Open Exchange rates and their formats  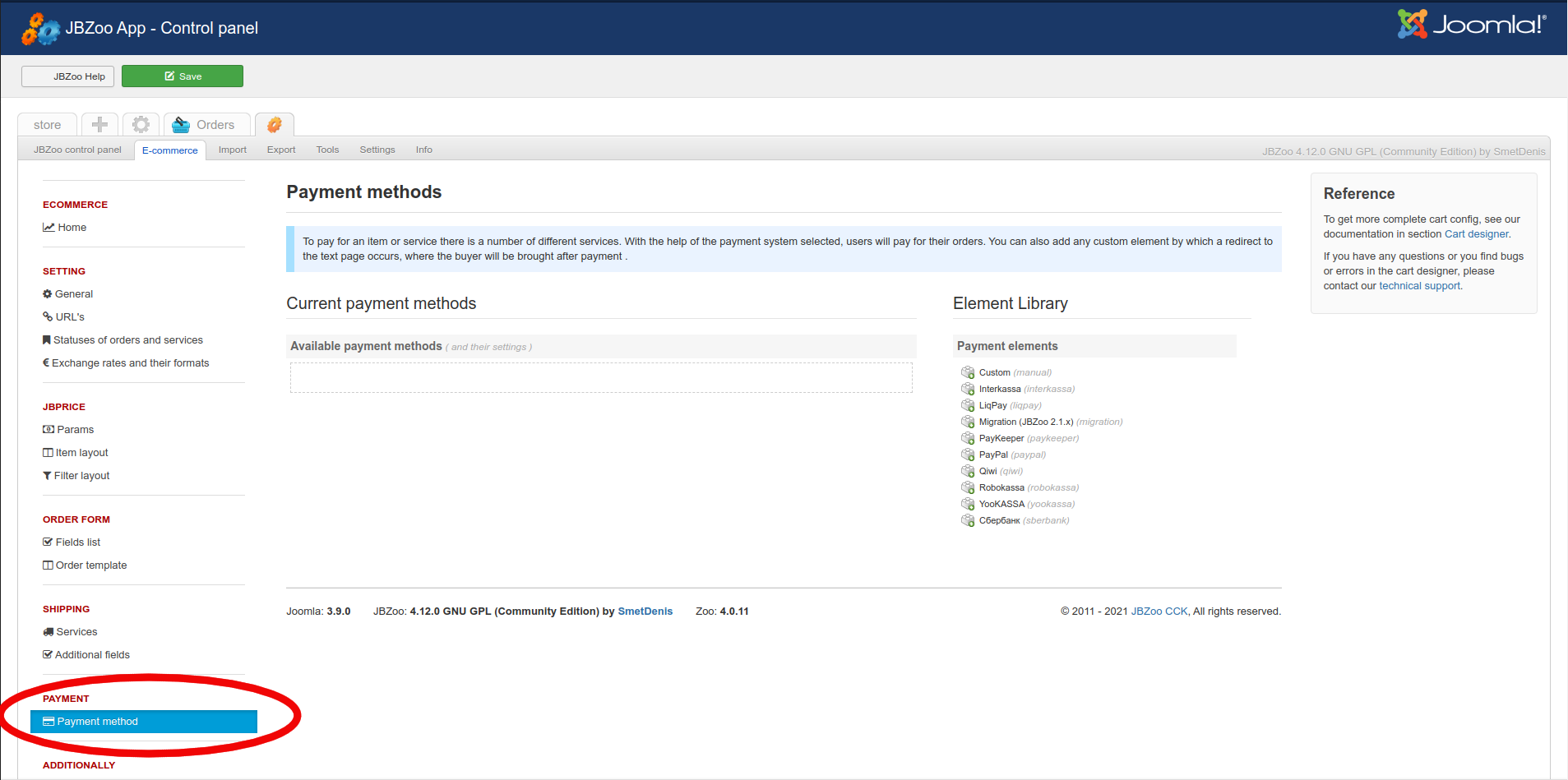tap(126, 363)
